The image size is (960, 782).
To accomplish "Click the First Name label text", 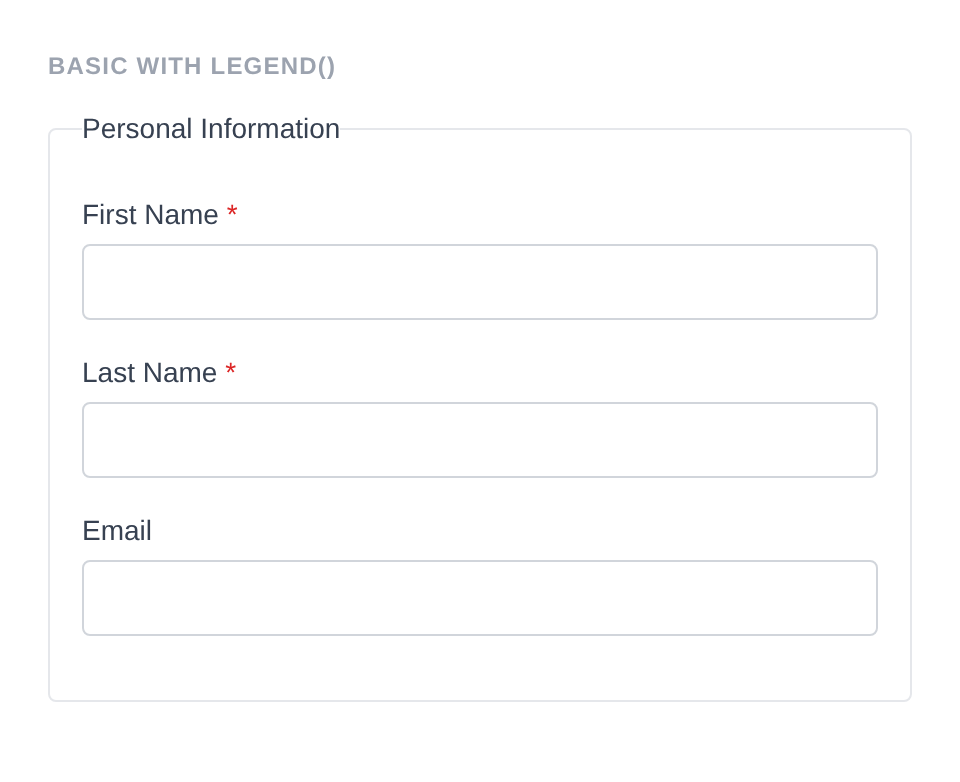I will (x=150, y=215).
